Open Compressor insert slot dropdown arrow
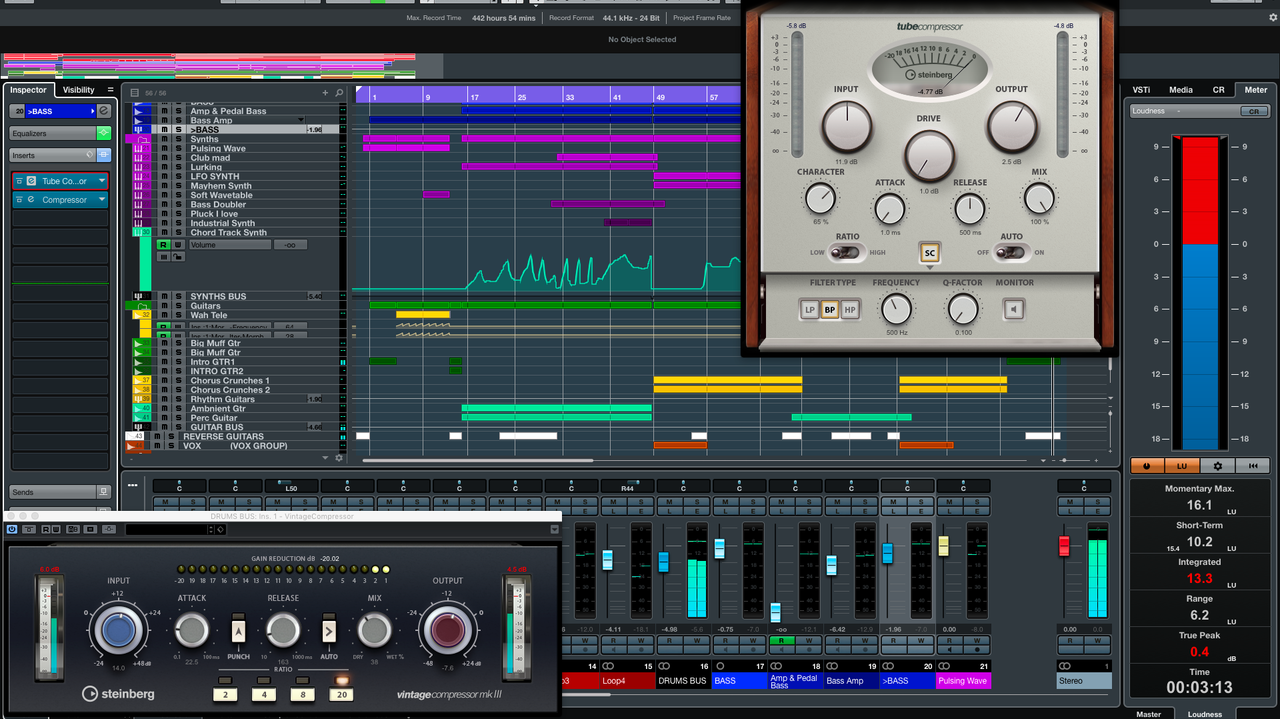 pos(101,200)
